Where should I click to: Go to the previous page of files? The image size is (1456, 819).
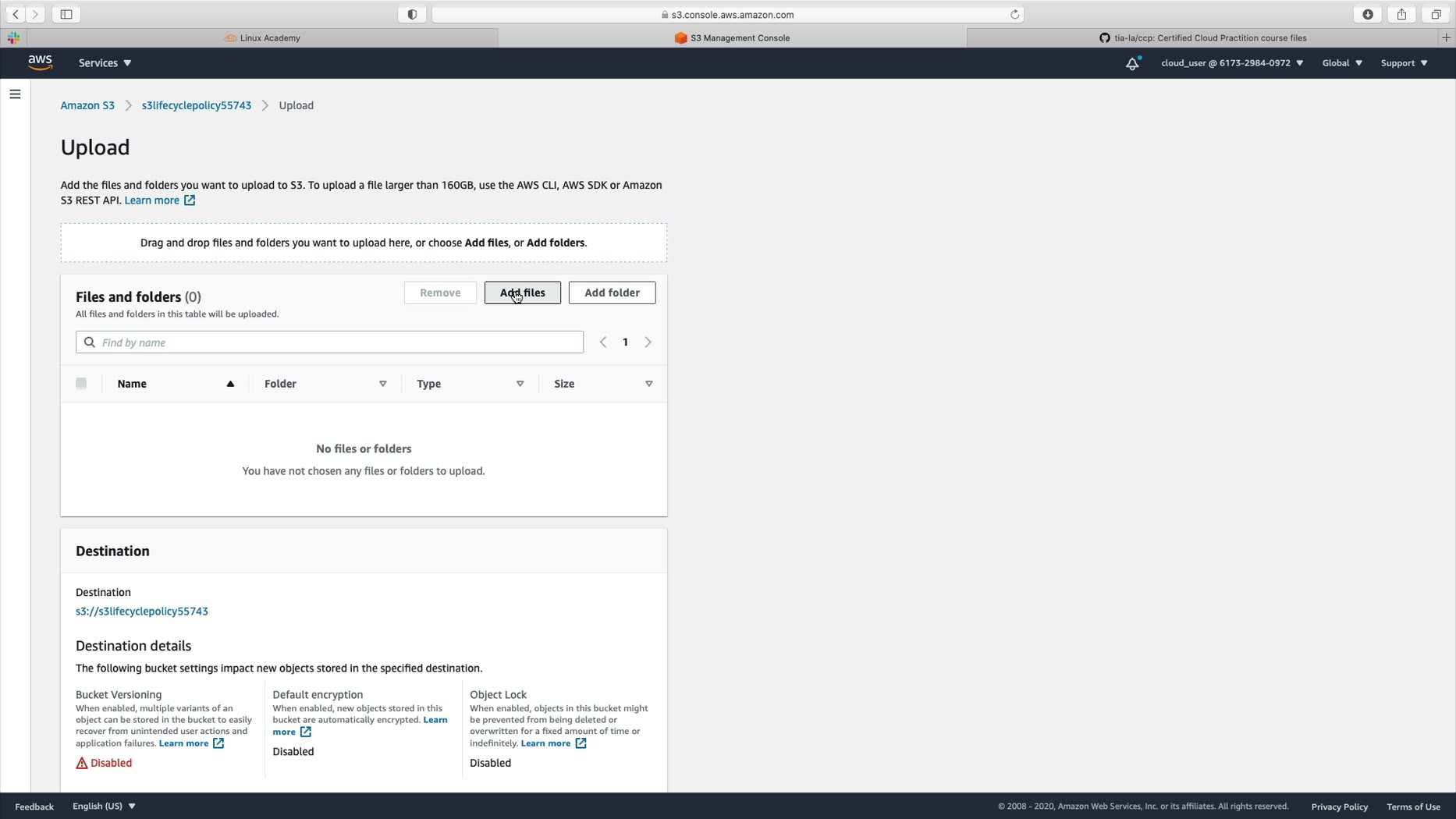tap(603, 342)
